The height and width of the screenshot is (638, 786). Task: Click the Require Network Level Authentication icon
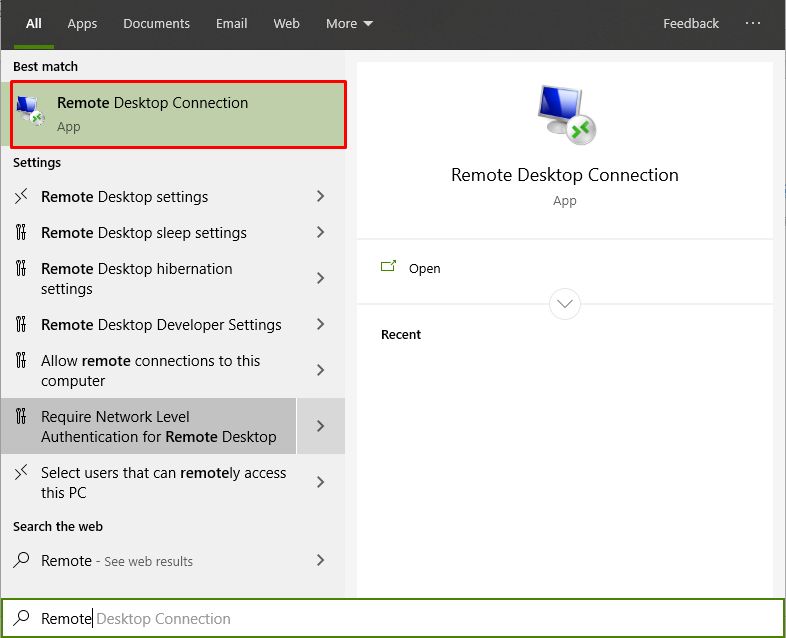pos(21,416)
